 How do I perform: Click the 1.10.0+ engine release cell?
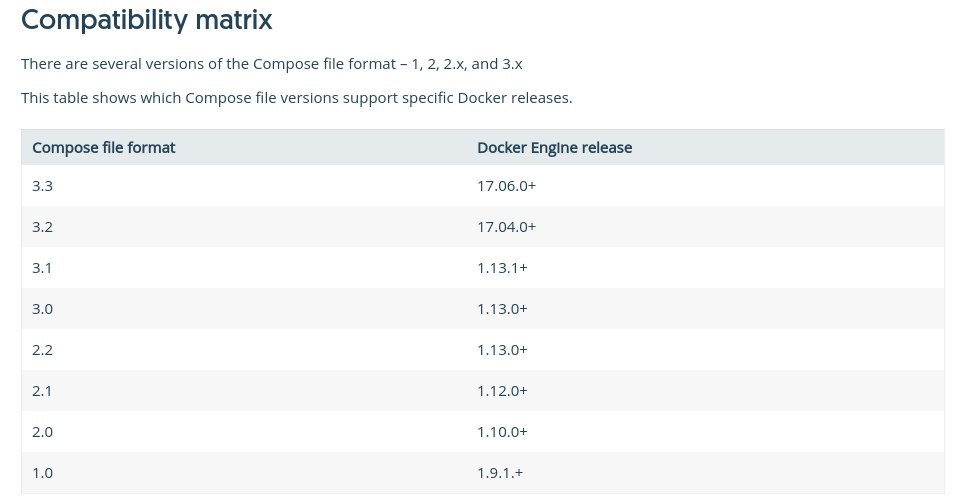click(x=502, y=432)
